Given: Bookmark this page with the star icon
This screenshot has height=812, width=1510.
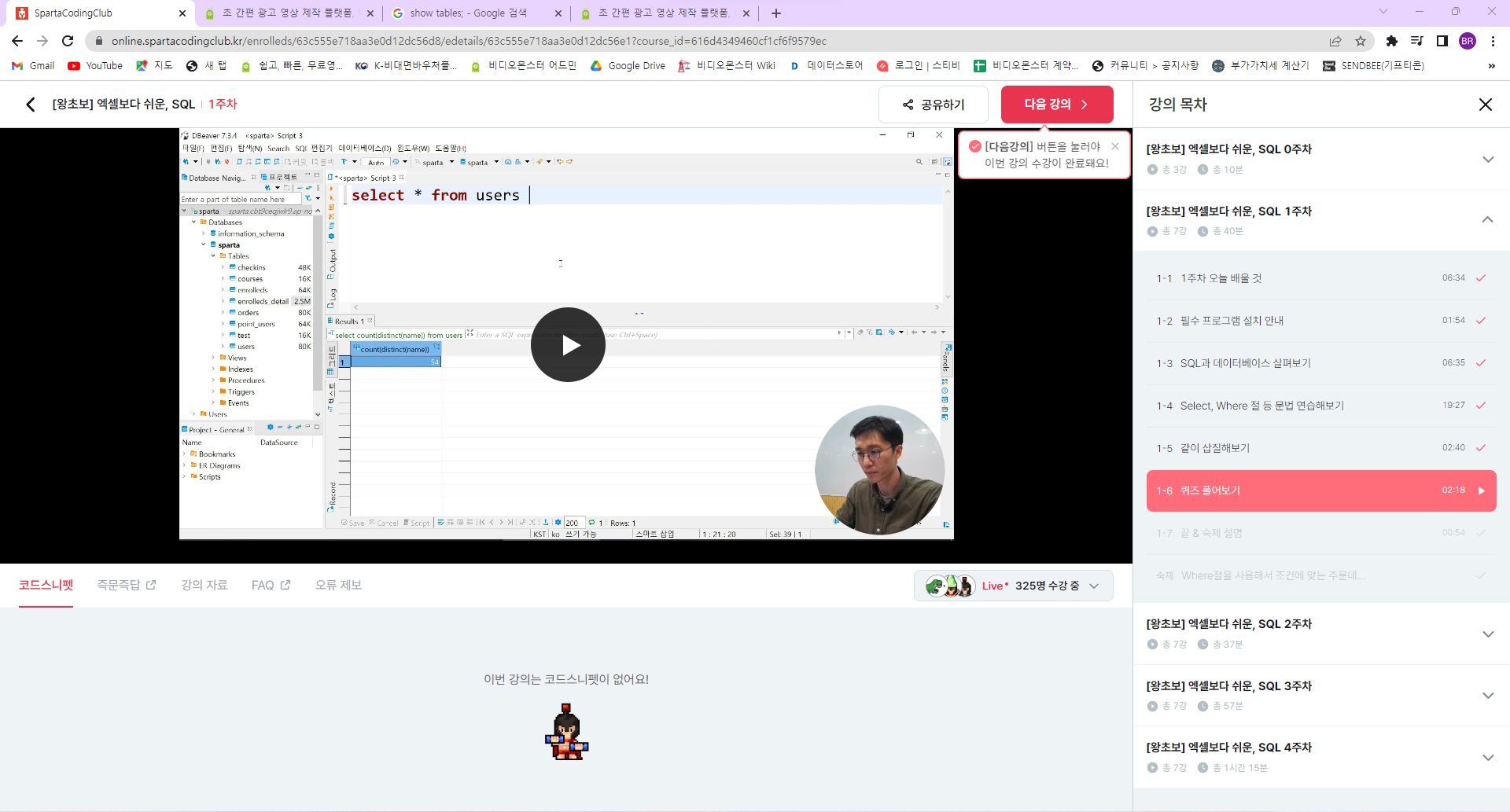Looking at the screenshot, I should [1361, 41].
